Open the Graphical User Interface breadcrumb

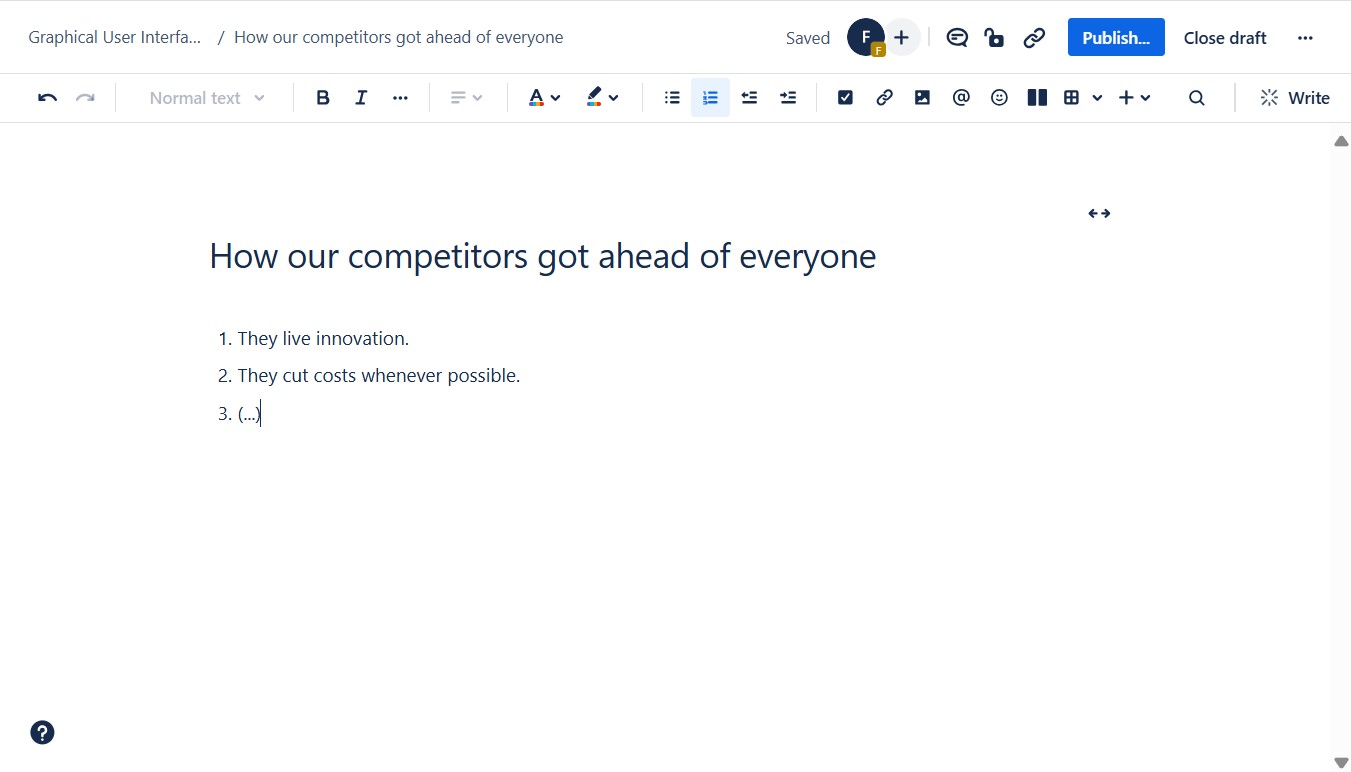pos(115,38)
